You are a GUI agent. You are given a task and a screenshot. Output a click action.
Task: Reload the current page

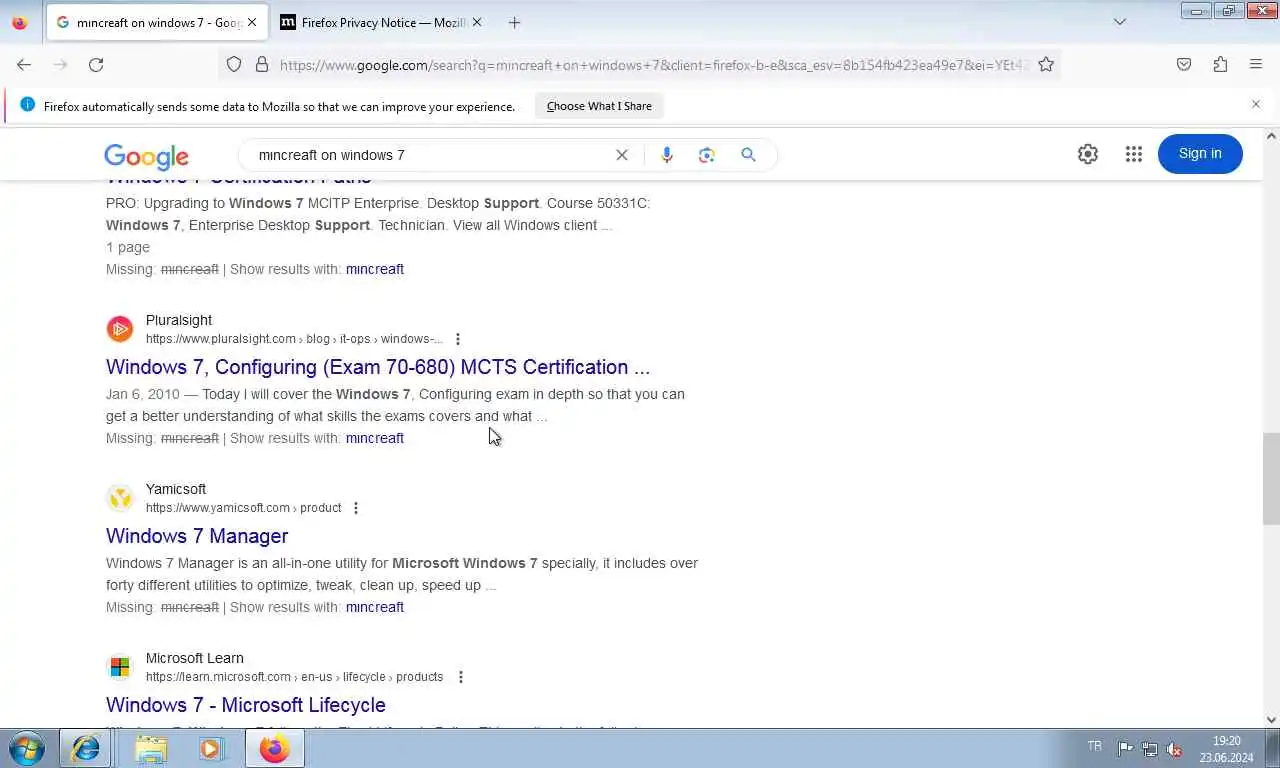(x=96, y=64)
